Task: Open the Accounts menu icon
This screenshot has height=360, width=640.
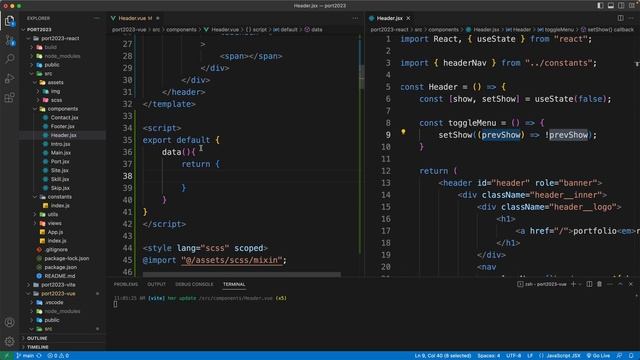Action: pos(9,322)
